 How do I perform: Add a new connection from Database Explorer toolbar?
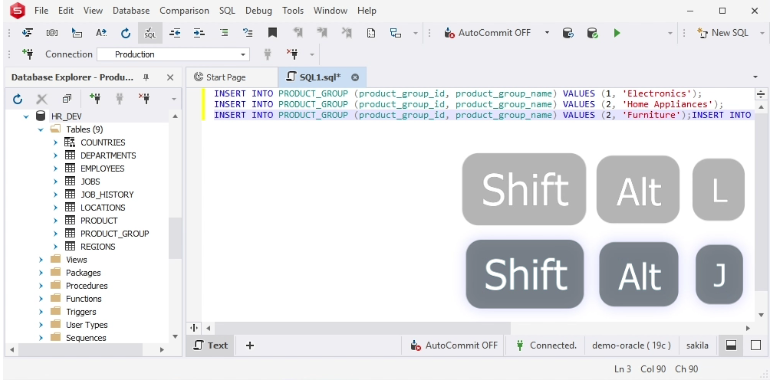(95, 99)
